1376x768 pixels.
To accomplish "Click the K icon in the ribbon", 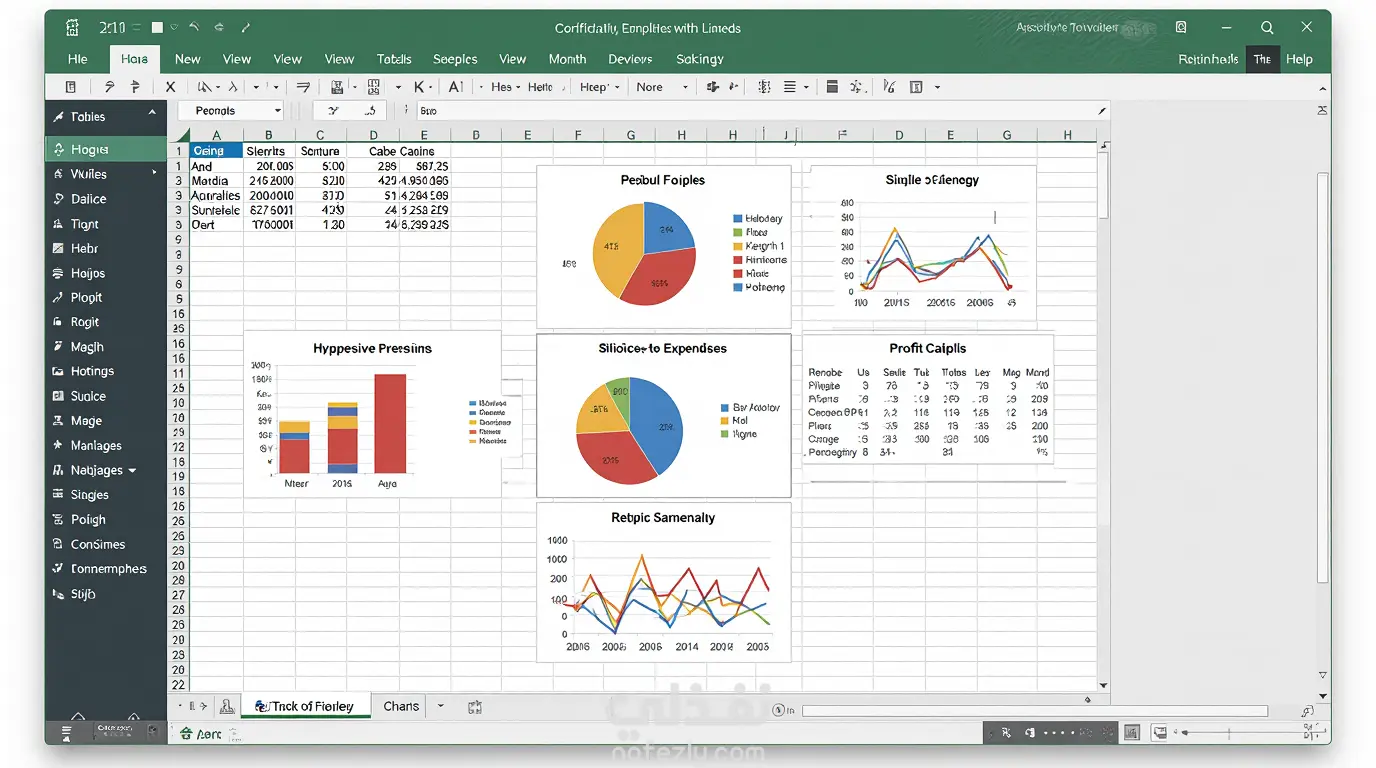I will 420,87.
